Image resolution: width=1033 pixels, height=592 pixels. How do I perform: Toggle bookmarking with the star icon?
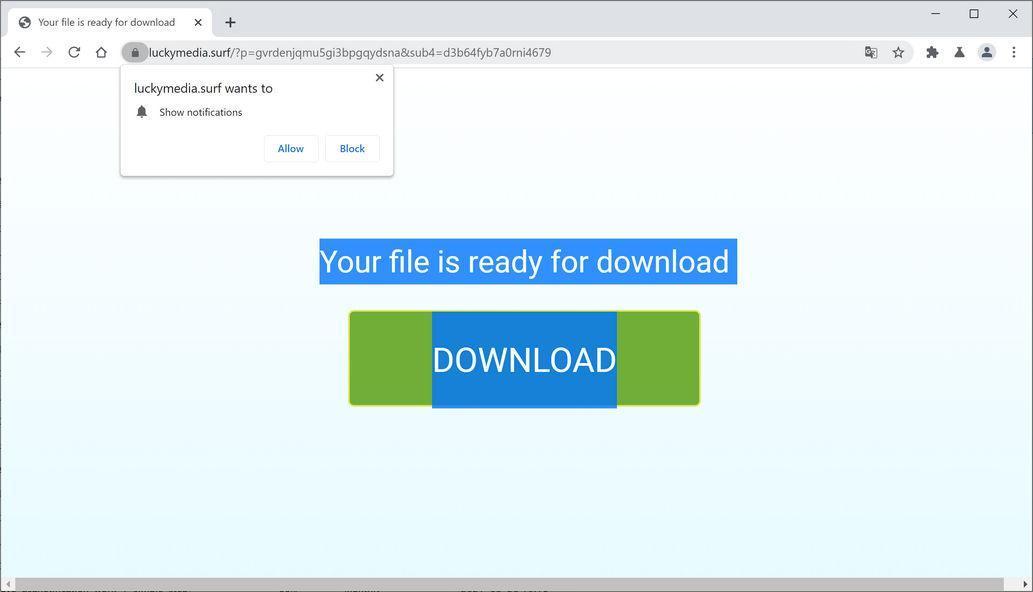click(898, 52)
